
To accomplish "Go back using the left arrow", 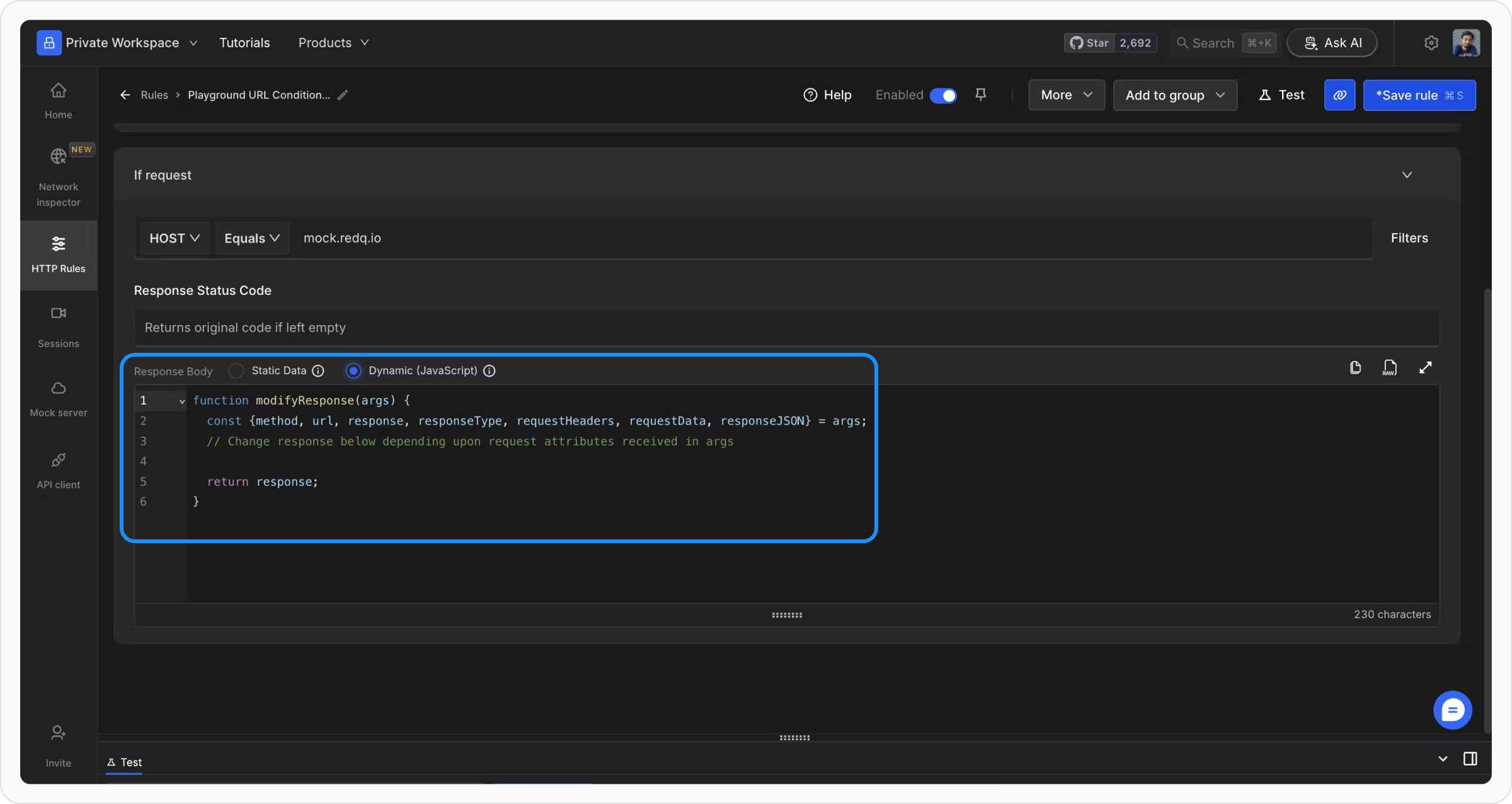I will (x=125, y=95).
